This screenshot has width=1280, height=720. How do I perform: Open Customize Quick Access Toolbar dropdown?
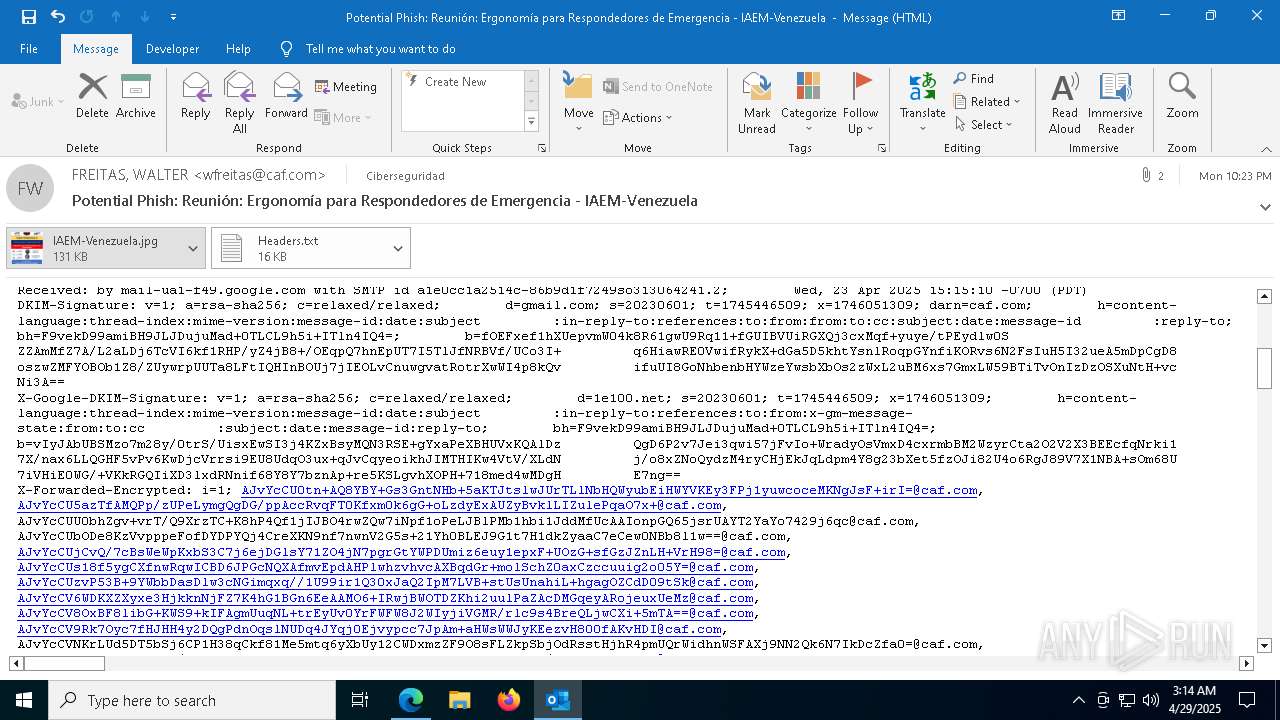(x=174, y=17)
